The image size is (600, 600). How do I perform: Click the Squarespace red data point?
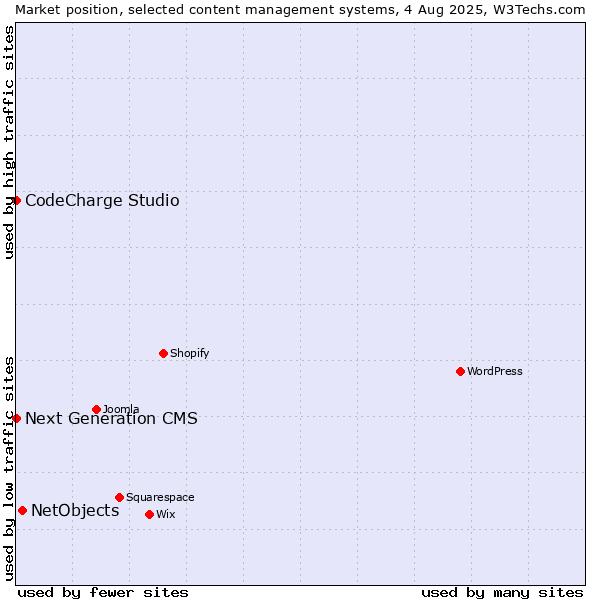[119, 497]
